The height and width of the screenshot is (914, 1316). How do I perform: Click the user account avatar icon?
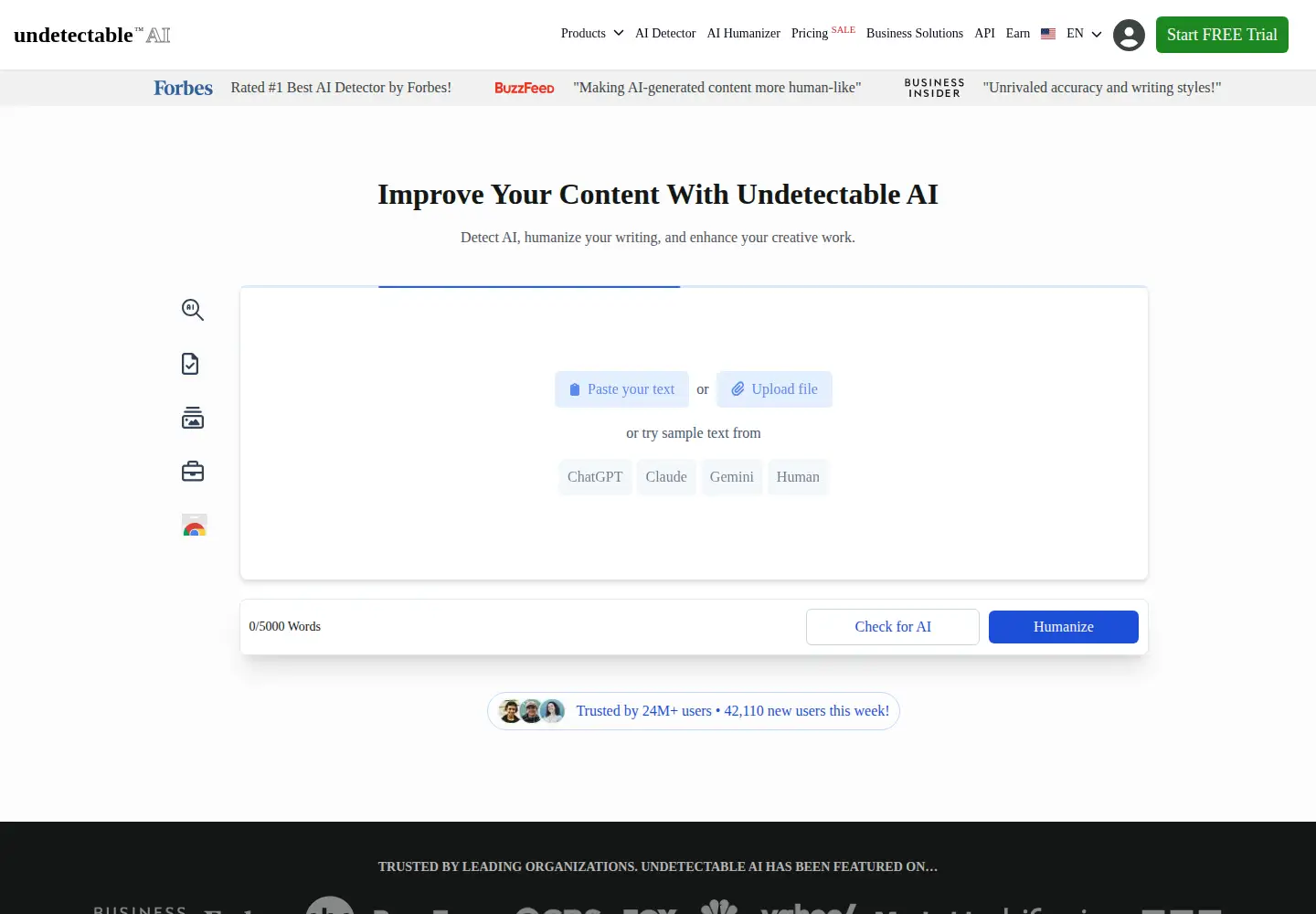1129,35
